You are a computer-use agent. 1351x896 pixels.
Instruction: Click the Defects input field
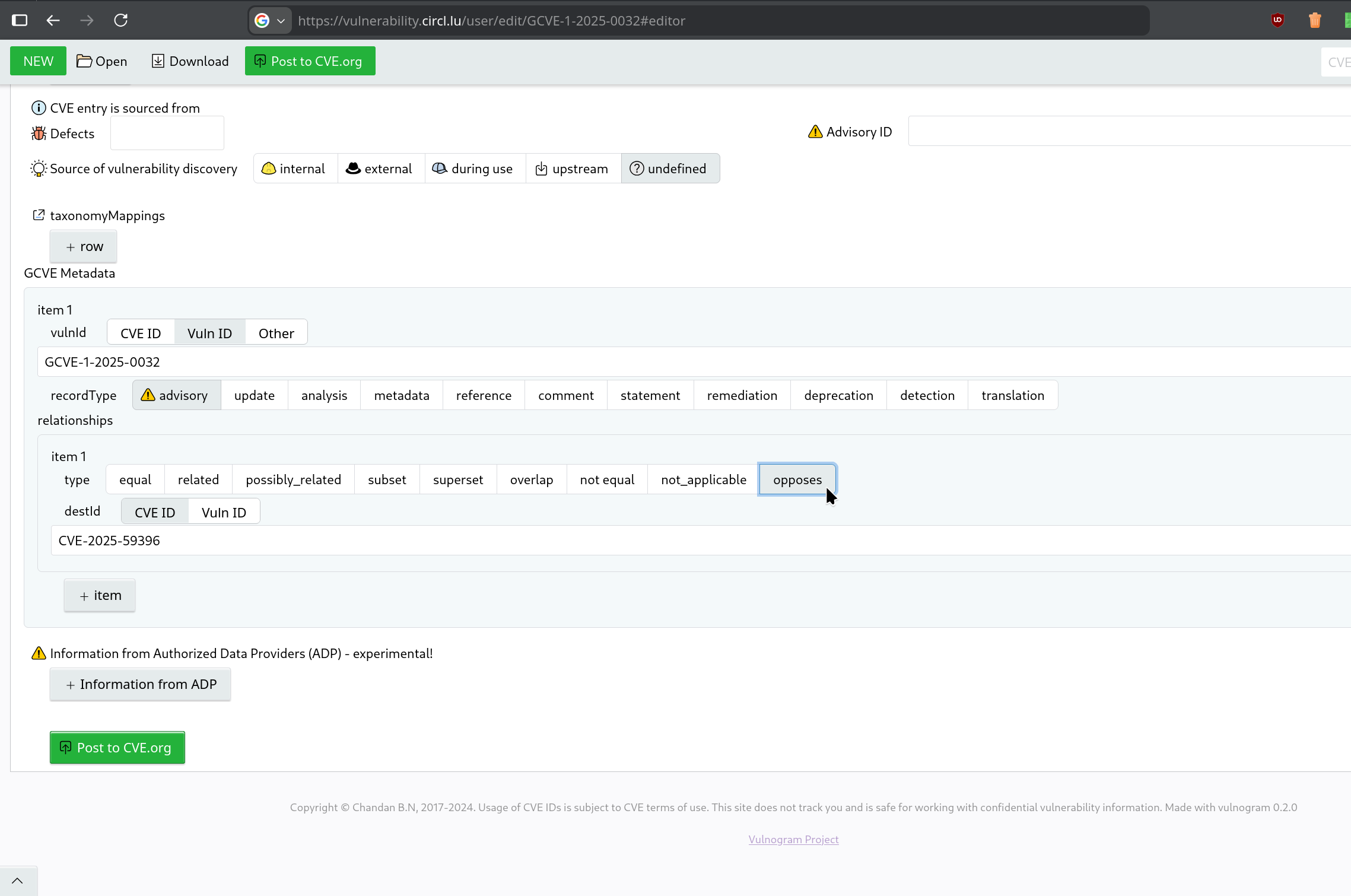[x=167, y=133]
